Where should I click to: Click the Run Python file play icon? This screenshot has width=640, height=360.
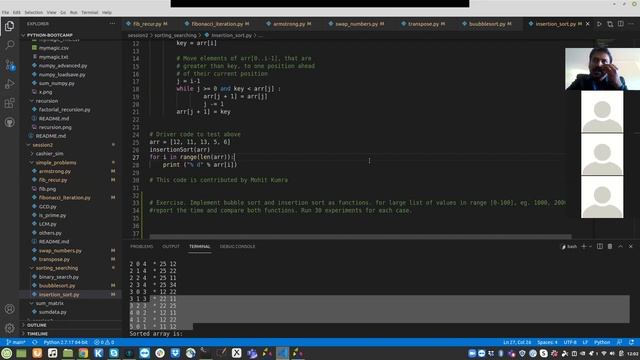pyautogui.click(x=599, y=24)
